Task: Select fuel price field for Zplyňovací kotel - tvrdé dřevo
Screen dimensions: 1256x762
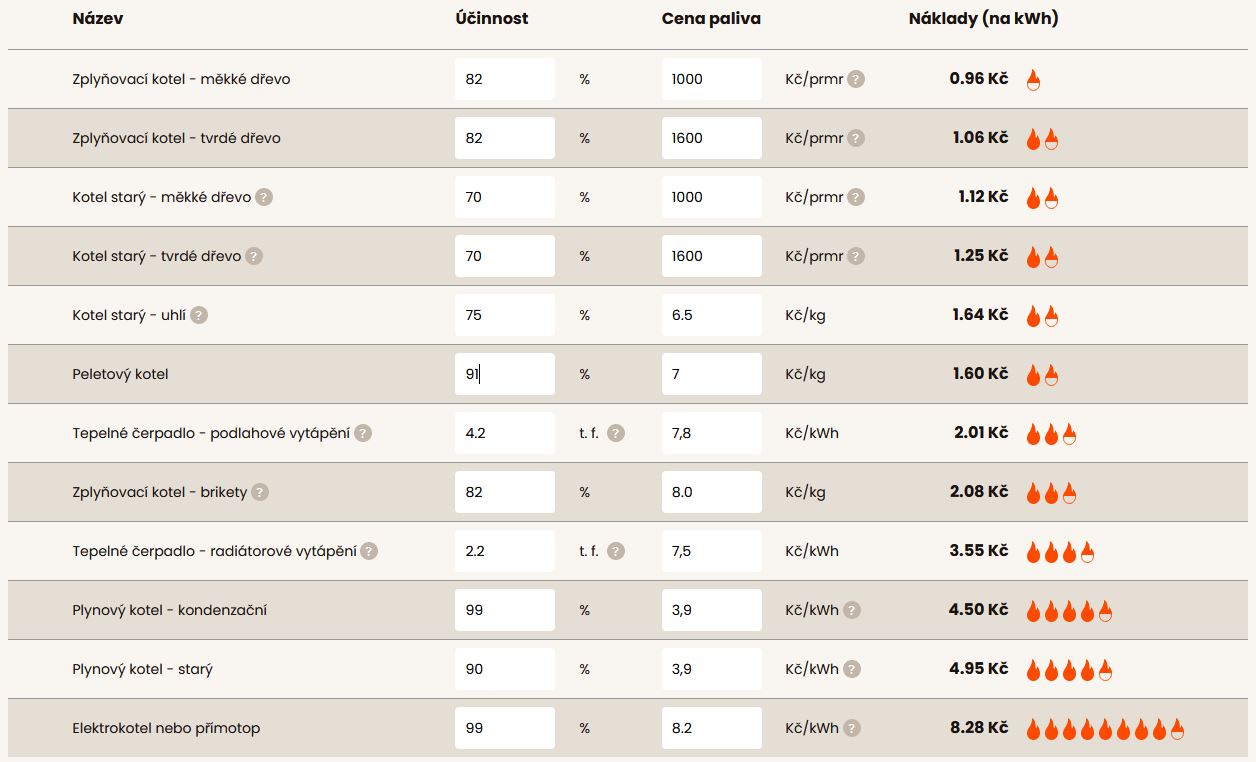Action: [x=711, y=138]
